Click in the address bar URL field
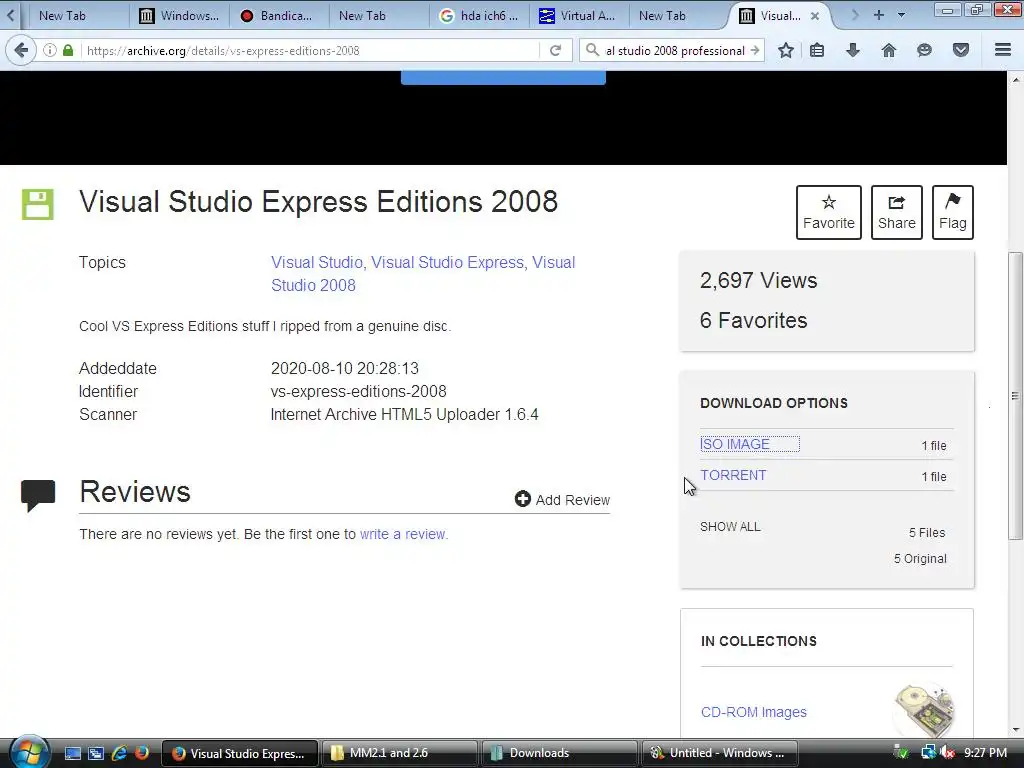Image resolution: width=1024 pixels, height=768 pixels. click(310, 50)
